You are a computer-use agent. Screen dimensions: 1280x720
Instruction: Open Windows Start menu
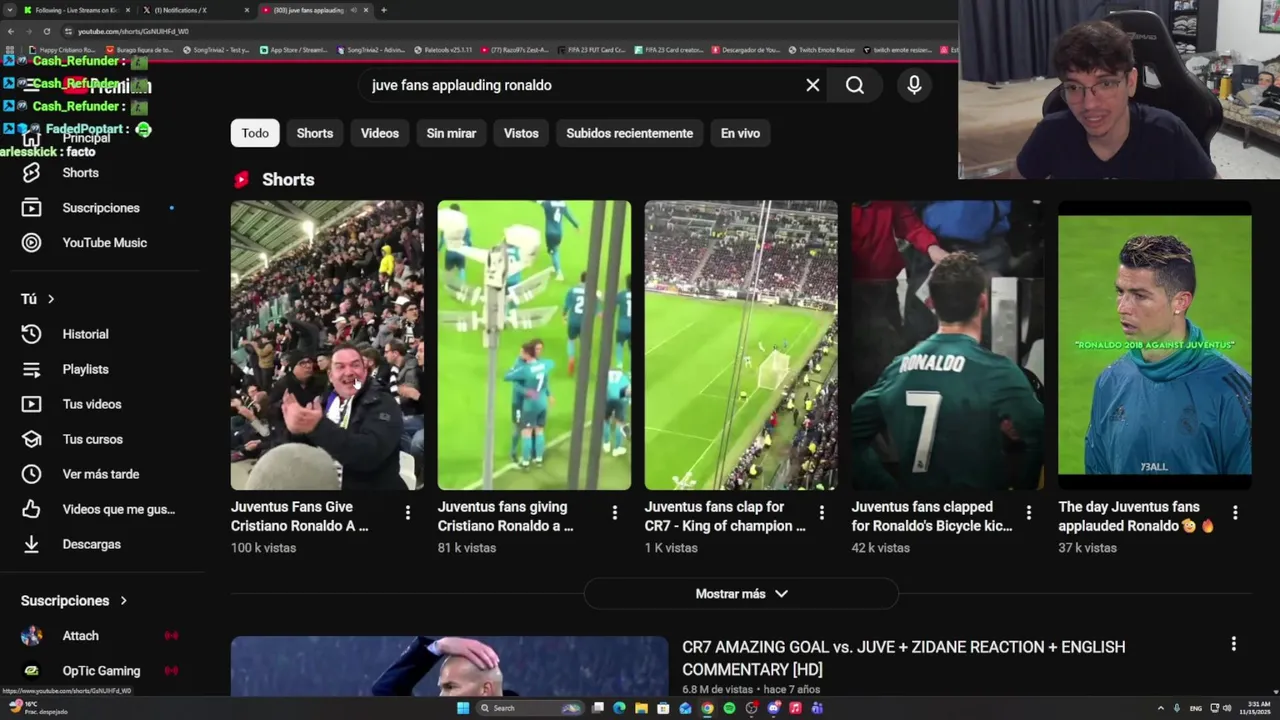463,708
